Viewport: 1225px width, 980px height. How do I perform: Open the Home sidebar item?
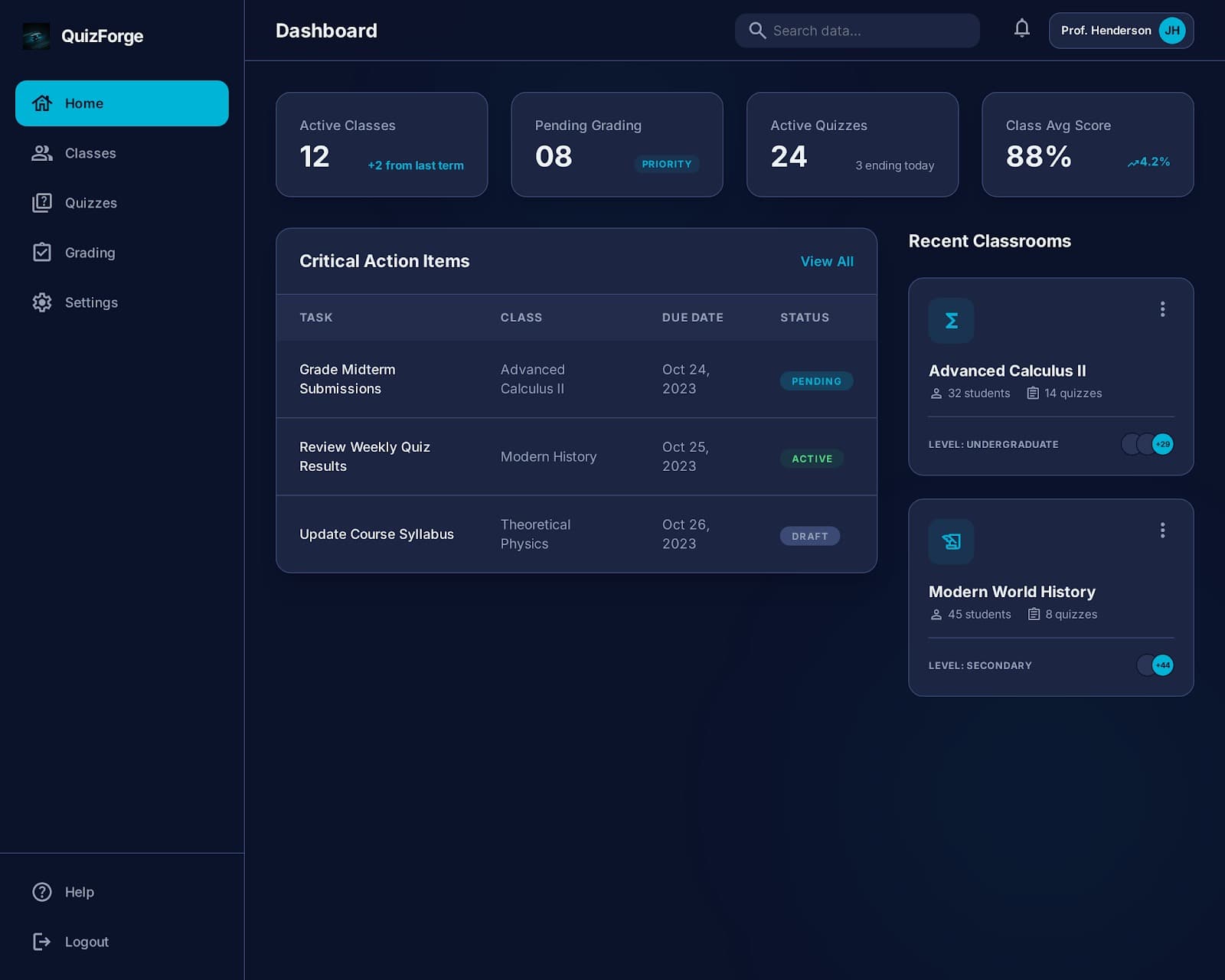(x=122, y=103)
